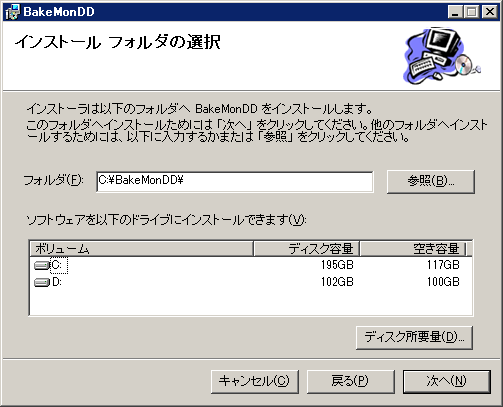Click the 102GB disk size value
Viewport: 503px width, 407px height.
337,282
